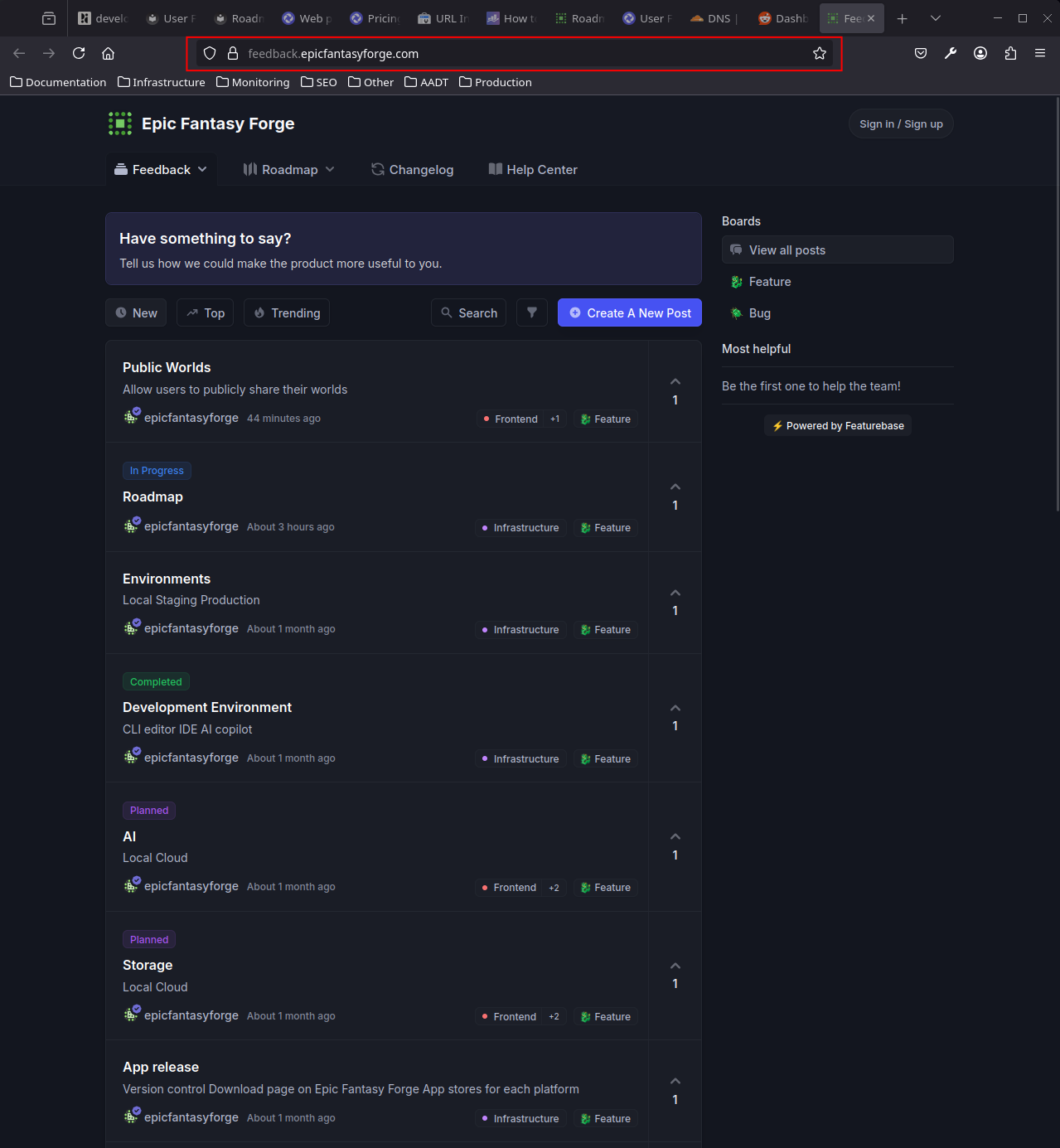
Task: Select View all posts board
Action: [838, 249]
